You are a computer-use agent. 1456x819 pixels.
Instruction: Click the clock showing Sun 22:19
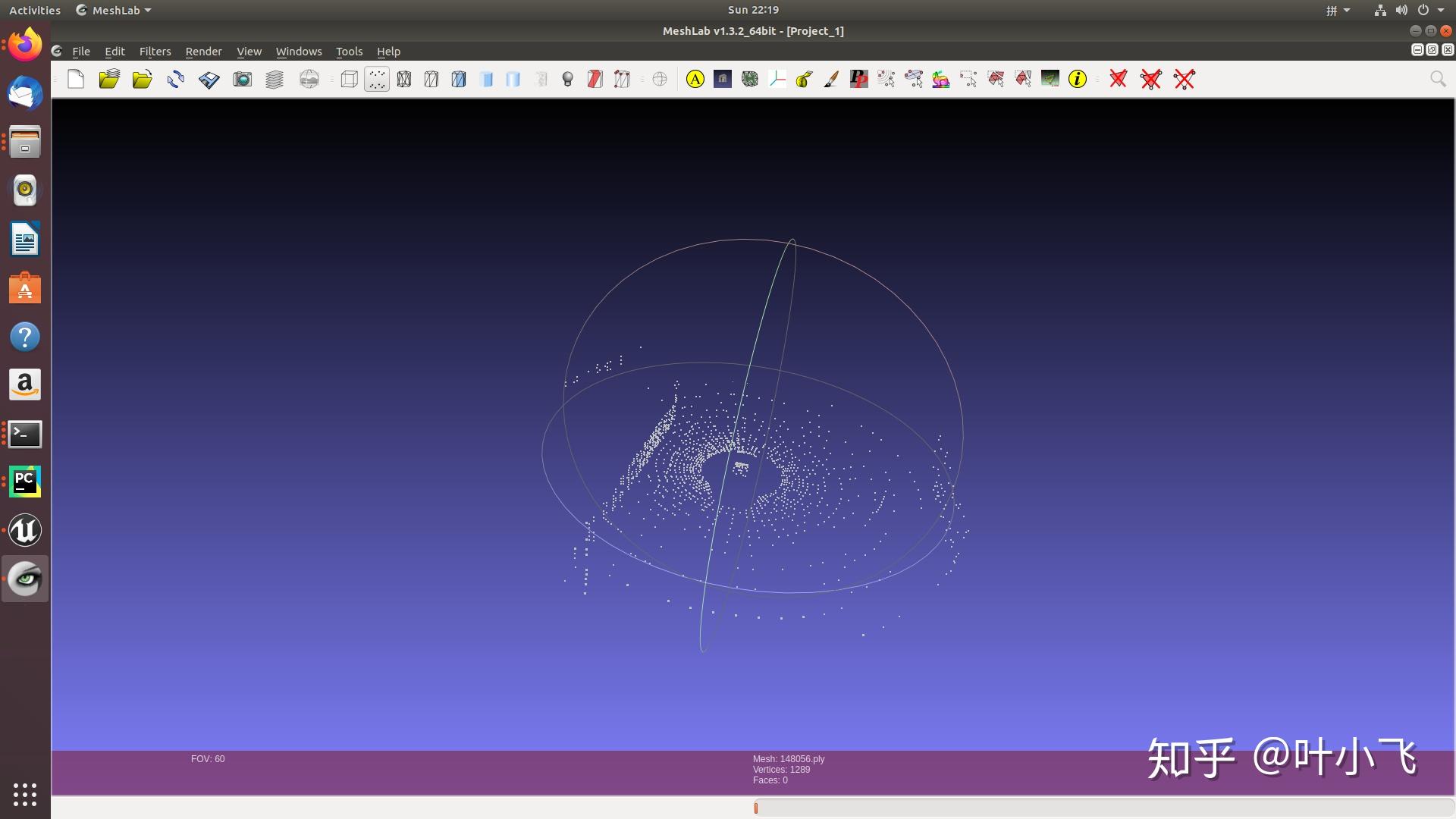(x=753, y=10)
